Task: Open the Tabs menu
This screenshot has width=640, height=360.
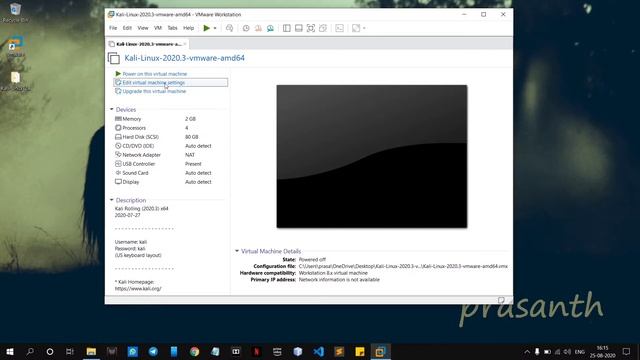Action: click(x=172, y=28)
